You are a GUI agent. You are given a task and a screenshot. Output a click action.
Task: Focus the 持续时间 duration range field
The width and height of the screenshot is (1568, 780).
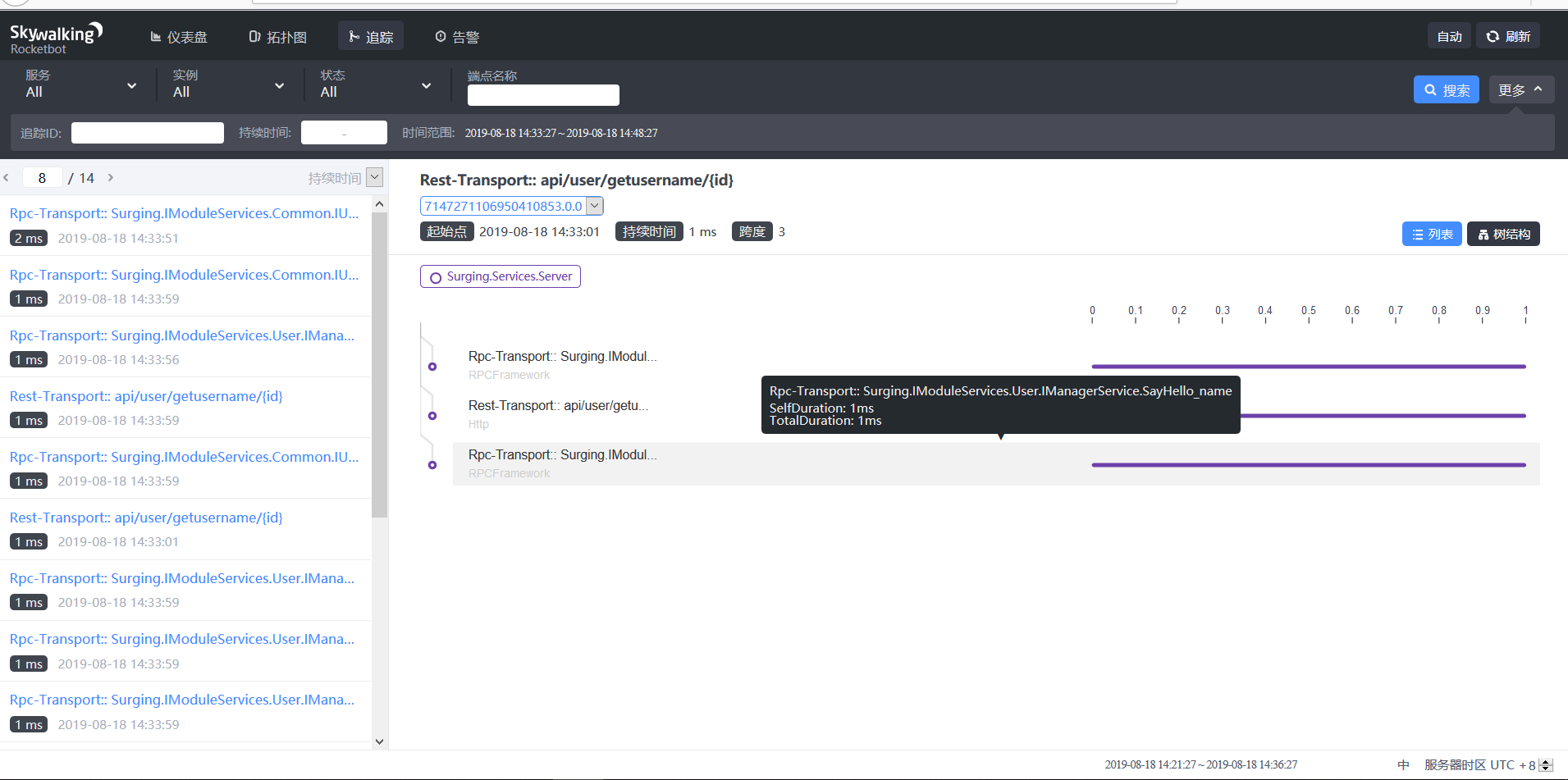[344, 133]
